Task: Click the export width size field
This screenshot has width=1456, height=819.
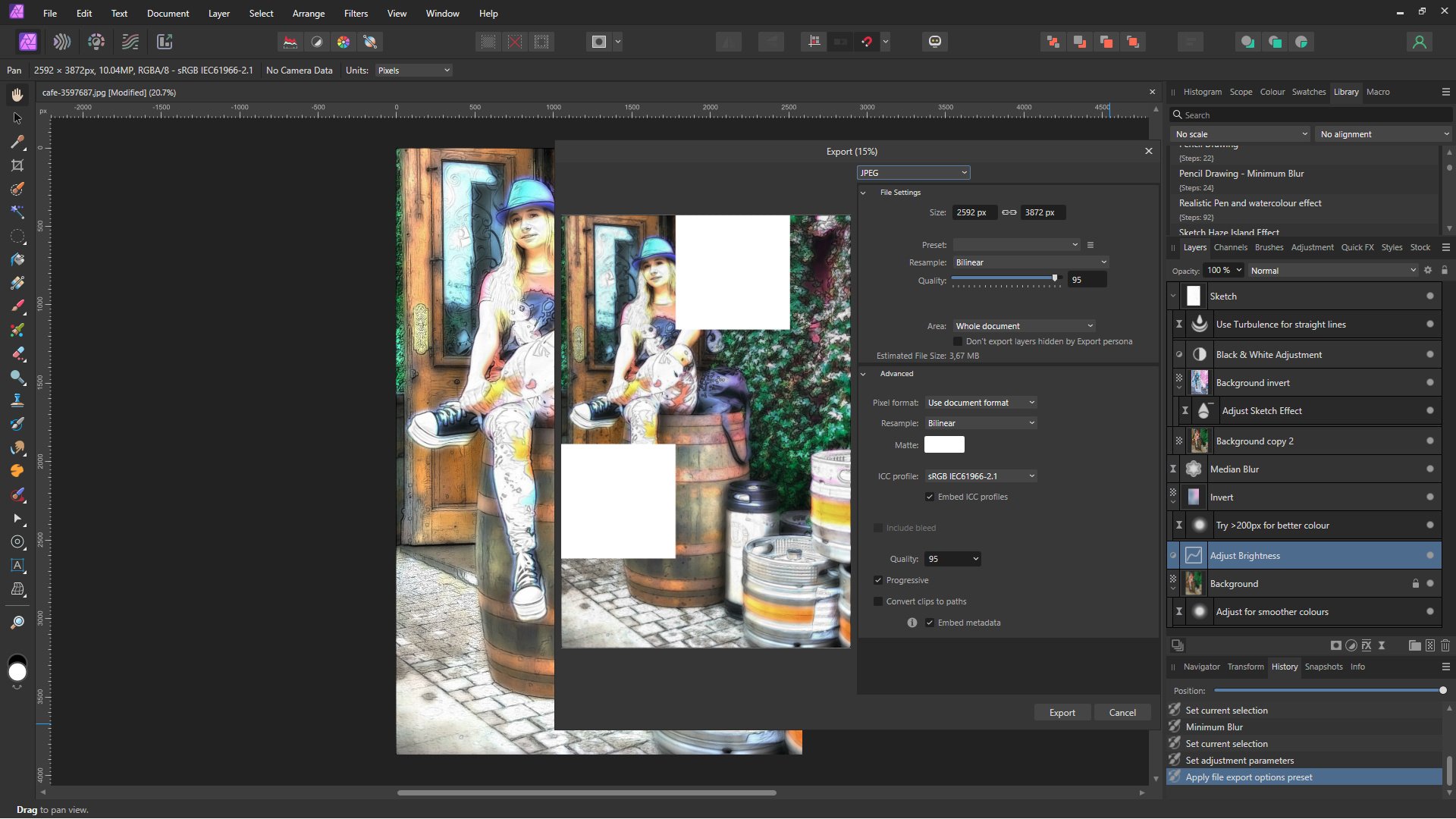Action: pos(974,212)
